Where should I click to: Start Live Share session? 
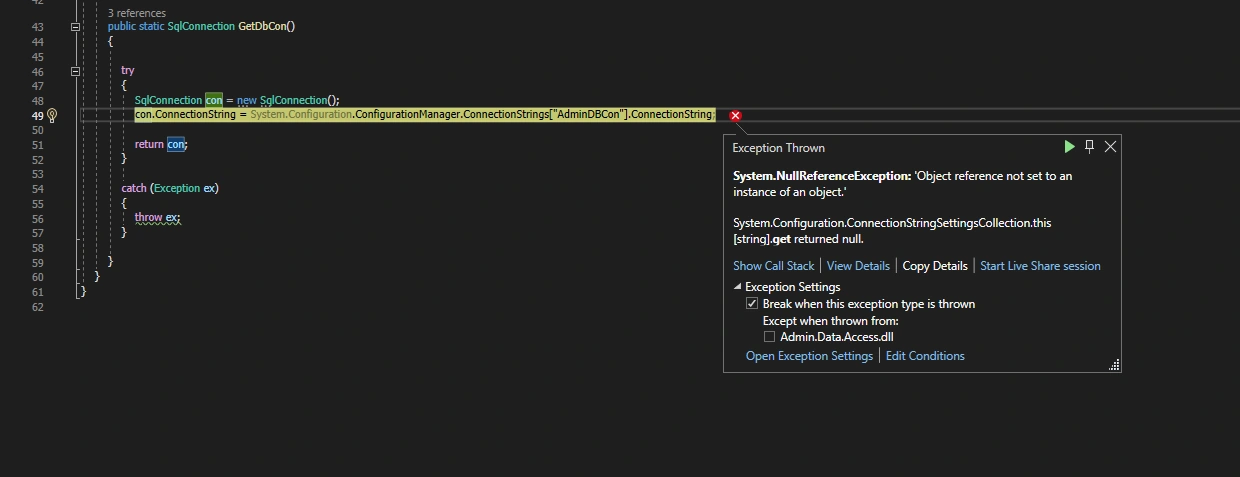[1040, 266]
